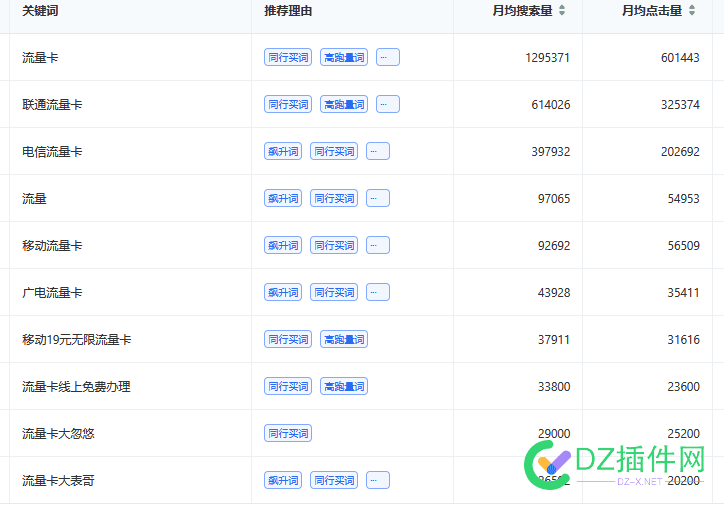Viewport: 724px width, 505px height.
Task: Expand more tags in 联通流量卡 row
Action: pos(388,104)
